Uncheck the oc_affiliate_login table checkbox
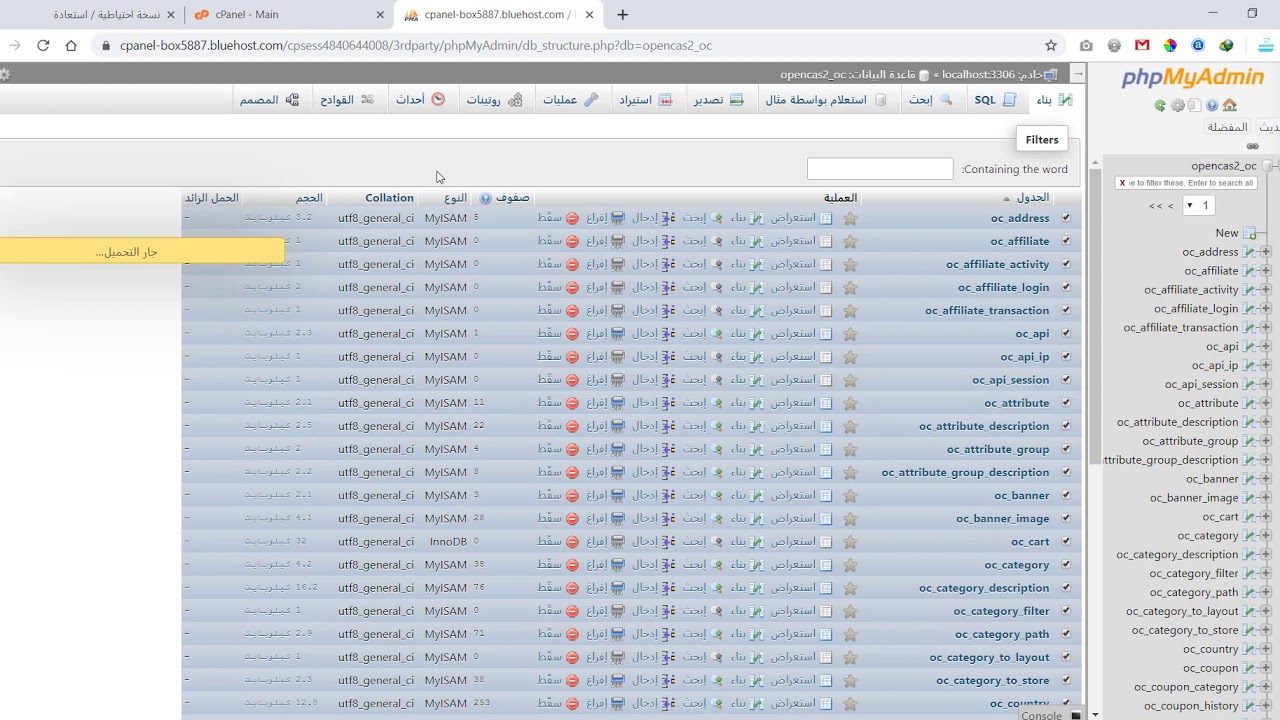Image resolution: width=1280 pixels, height=720 pixels. pyautogui.click(x=1066, y=287)
